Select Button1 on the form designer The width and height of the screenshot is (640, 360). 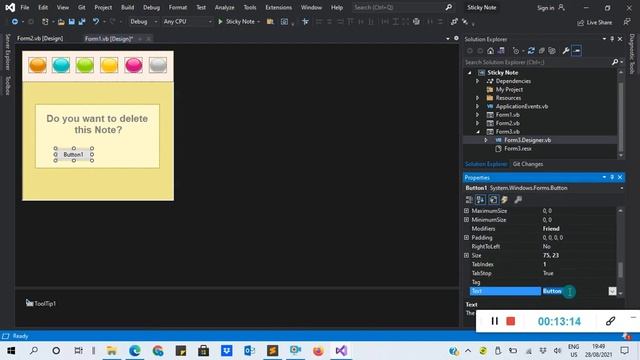tap(73, 155)
